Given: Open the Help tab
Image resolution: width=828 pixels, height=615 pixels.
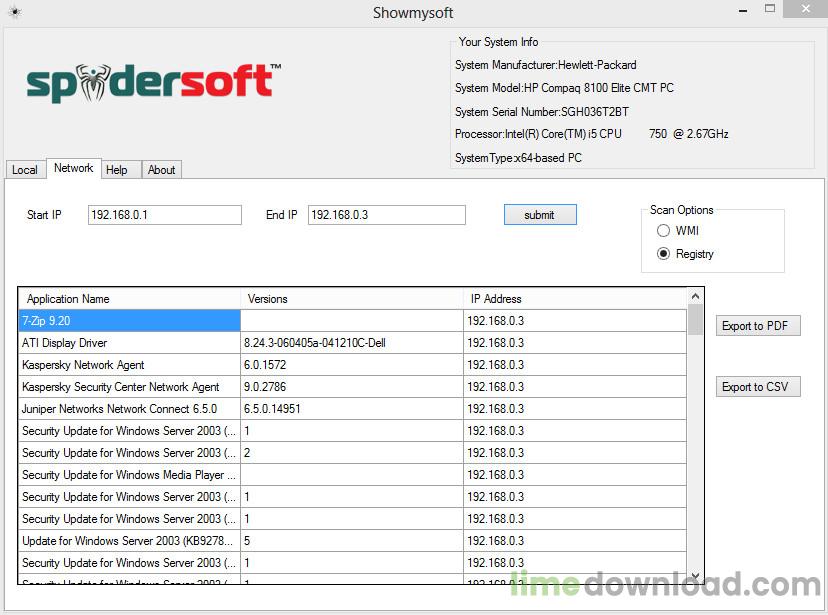Looking at the screenshot, I should (x=121, y=169).
